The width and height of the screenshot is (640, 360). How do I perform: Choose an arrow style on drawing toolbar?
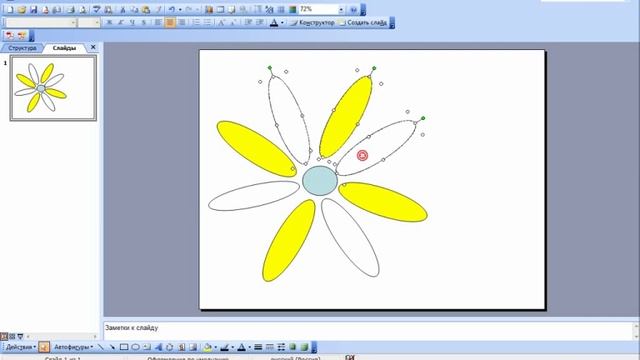coord(281,347)
